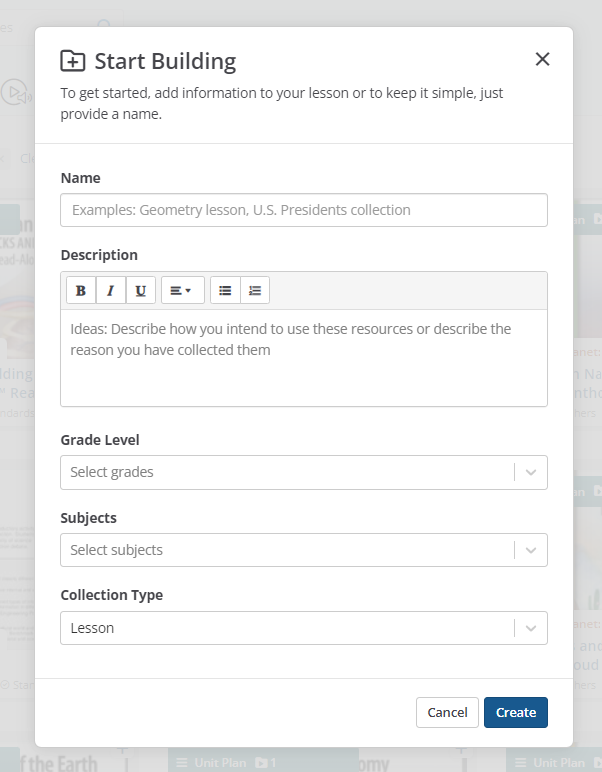The width and height of the screenshot is (602, 772).
Task: Insert a numbered list
Action: click(255, 291)
